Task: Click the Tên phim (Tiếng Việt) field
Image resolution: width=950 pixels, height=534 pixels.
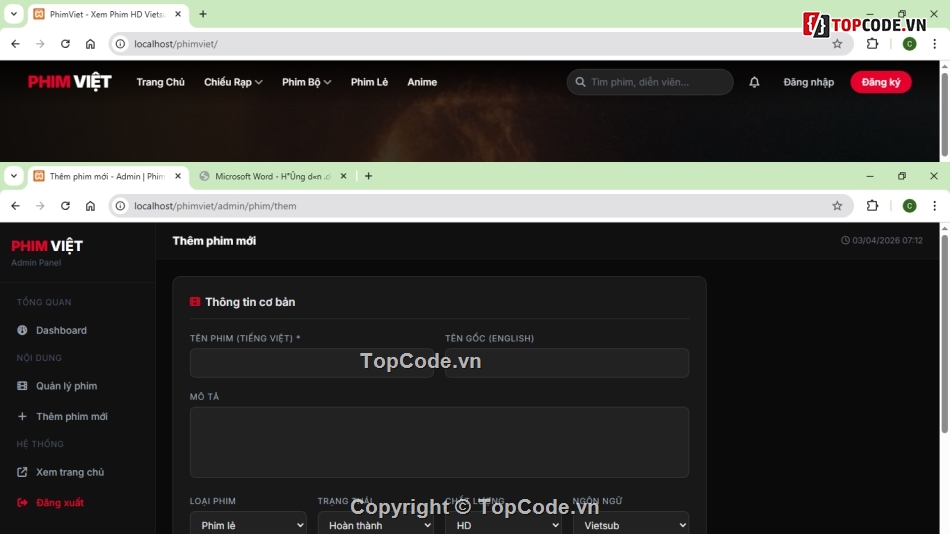Action: (x=311, y=362)
